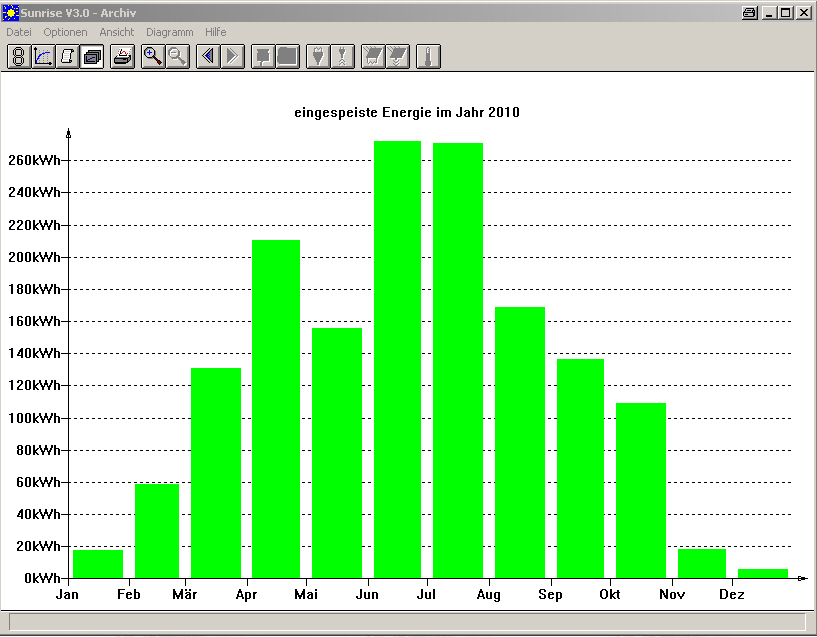This screenshot has width=817, height=637.
Task: Go to next period with right arrow
Action: (x=233, y=56)
